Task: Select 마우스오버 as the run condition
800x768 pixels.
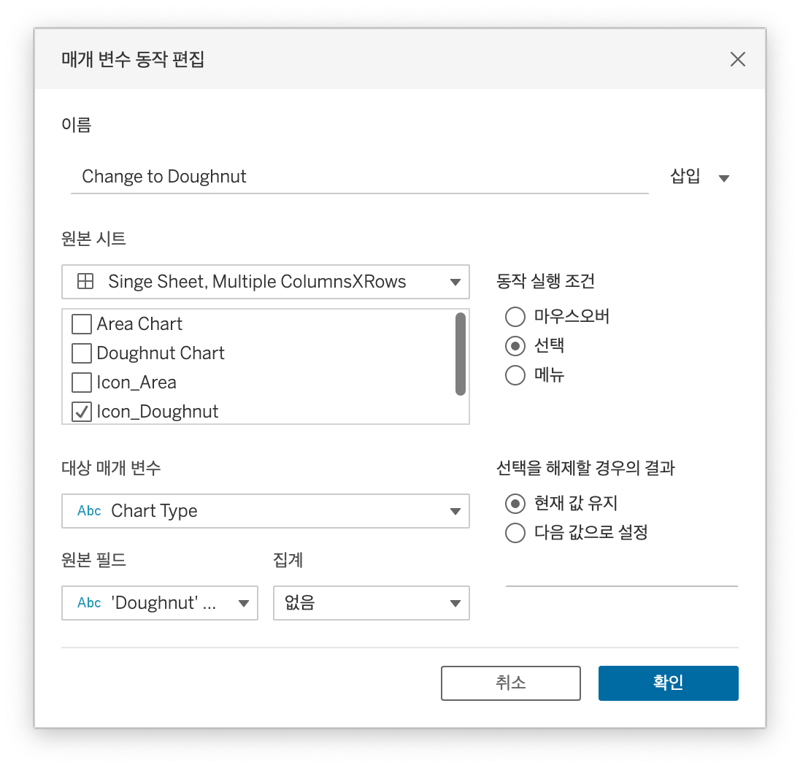Action: pyautogui.click(x=515, y=316)
